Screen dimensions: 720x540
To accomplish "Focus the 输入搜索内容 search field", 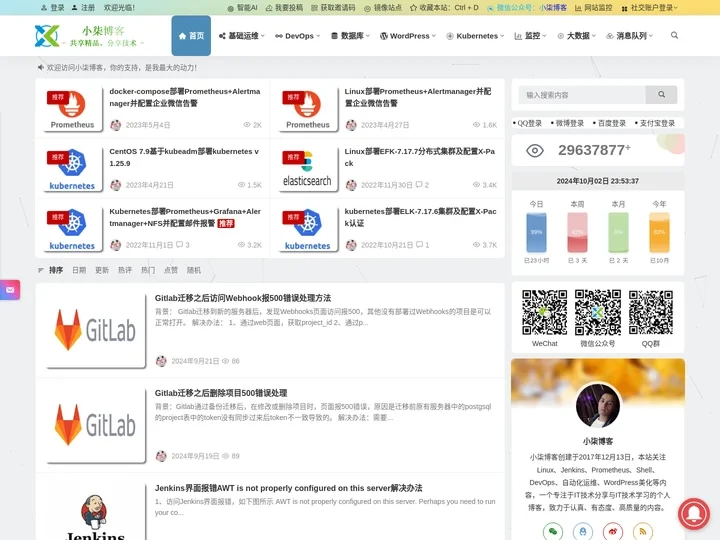I will coord(582,95).
